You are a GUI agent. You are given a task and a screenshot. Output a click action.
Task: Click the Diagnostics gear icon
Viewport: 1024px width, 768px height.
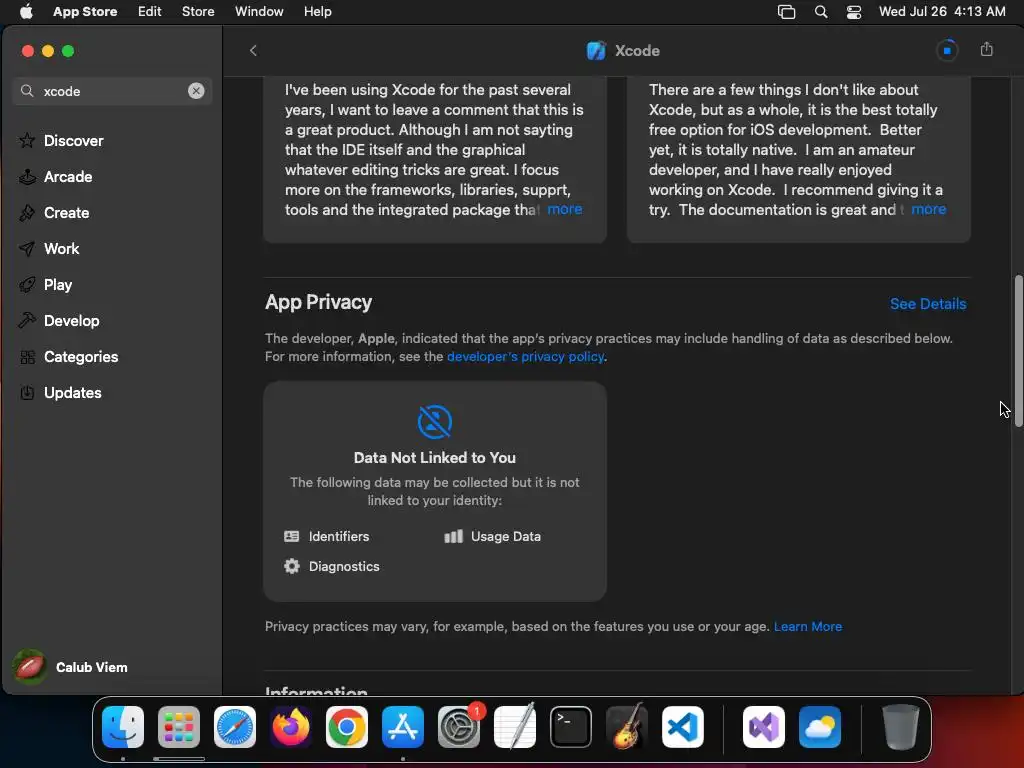(292, 566)
